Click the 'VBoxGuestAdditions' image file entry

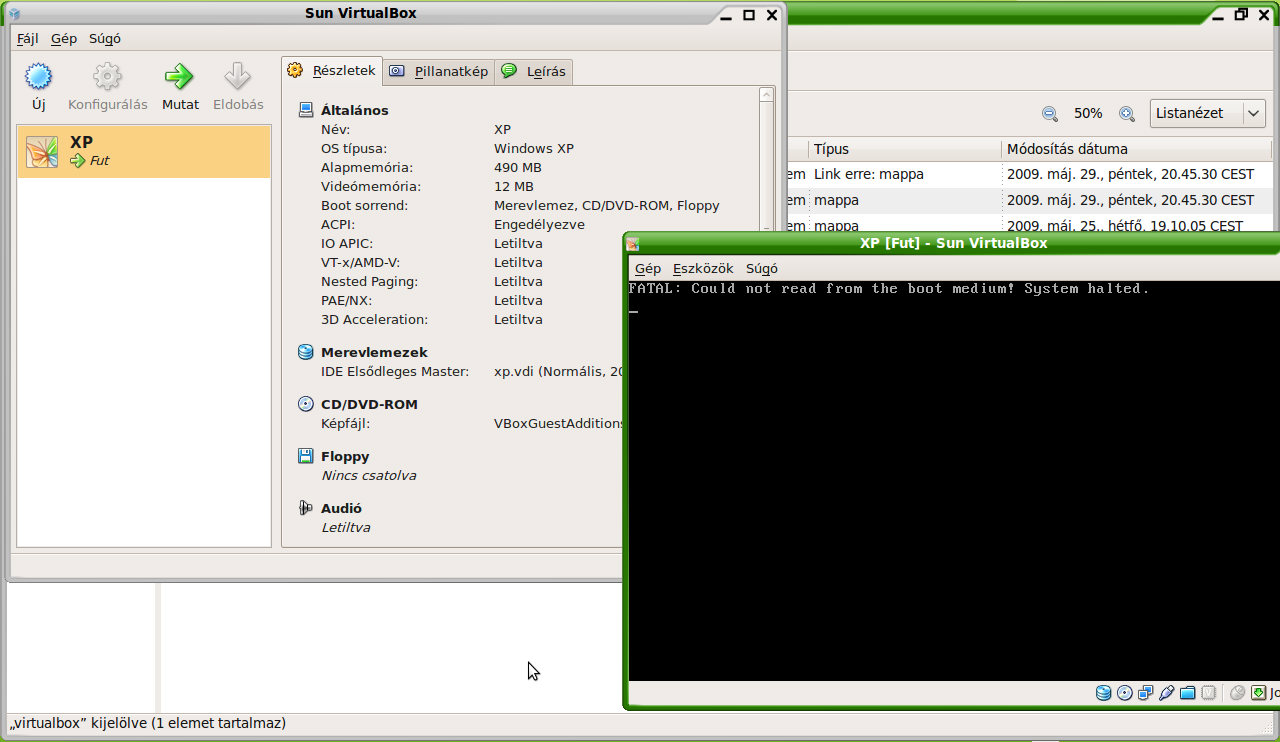point(558,423)
